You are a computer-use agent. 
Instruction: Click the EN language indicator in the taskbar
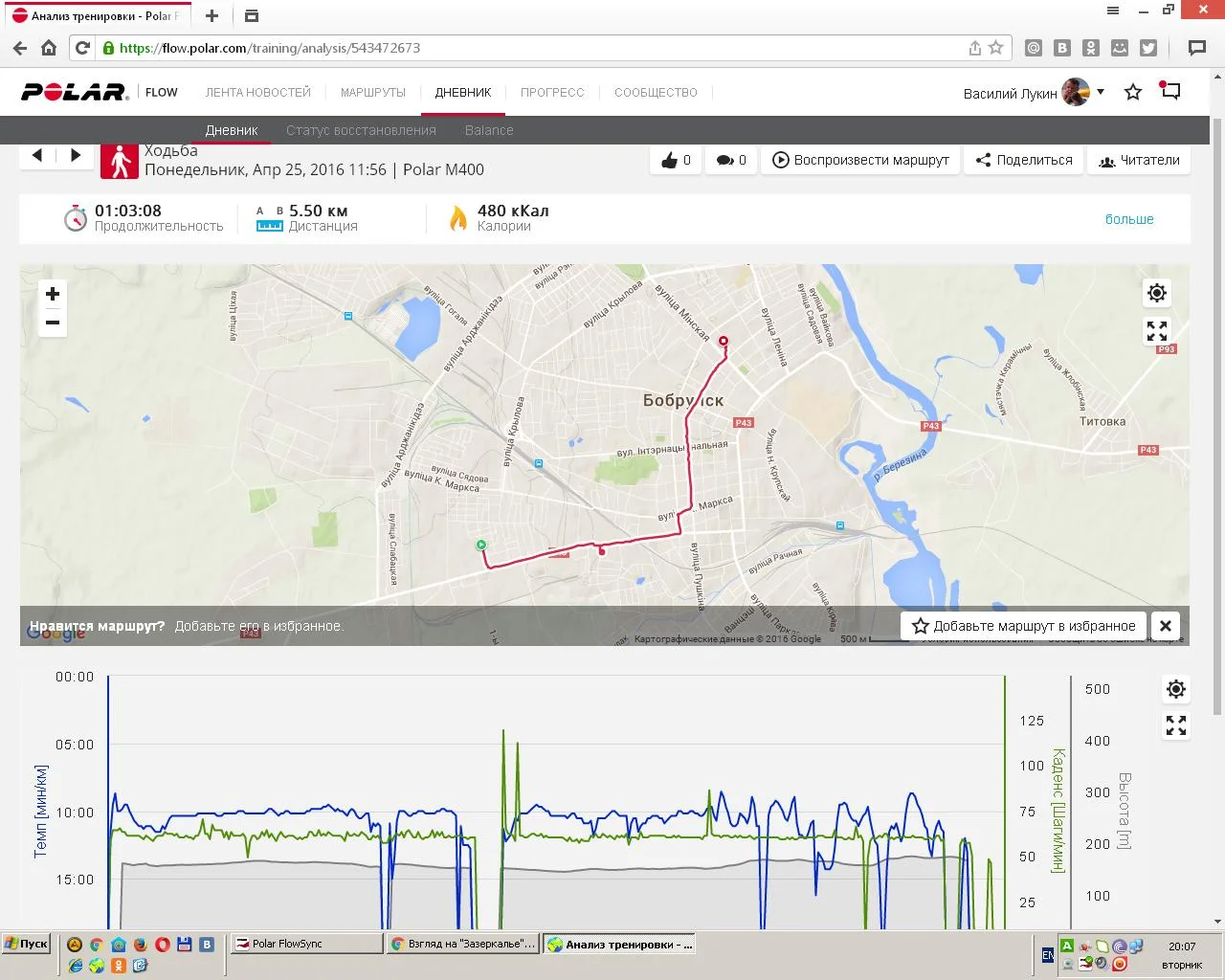(1048, 955)
